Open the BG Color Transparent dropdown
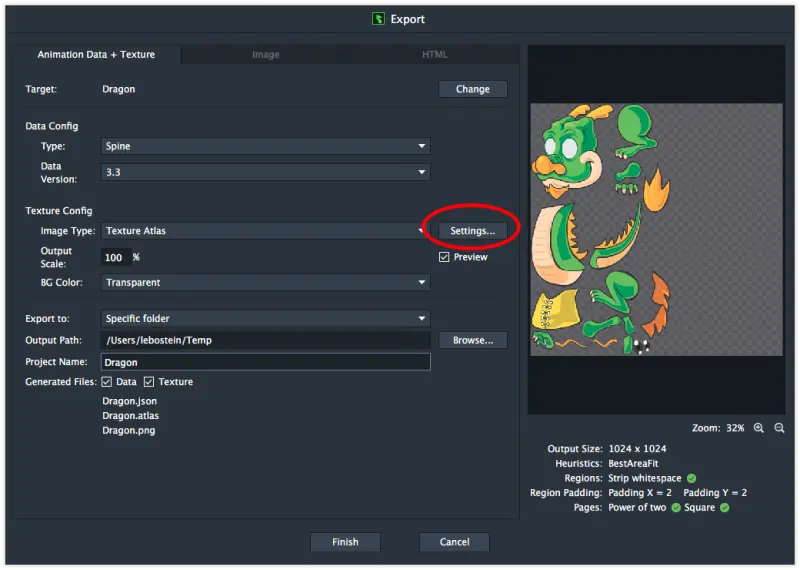 point(266,283)
